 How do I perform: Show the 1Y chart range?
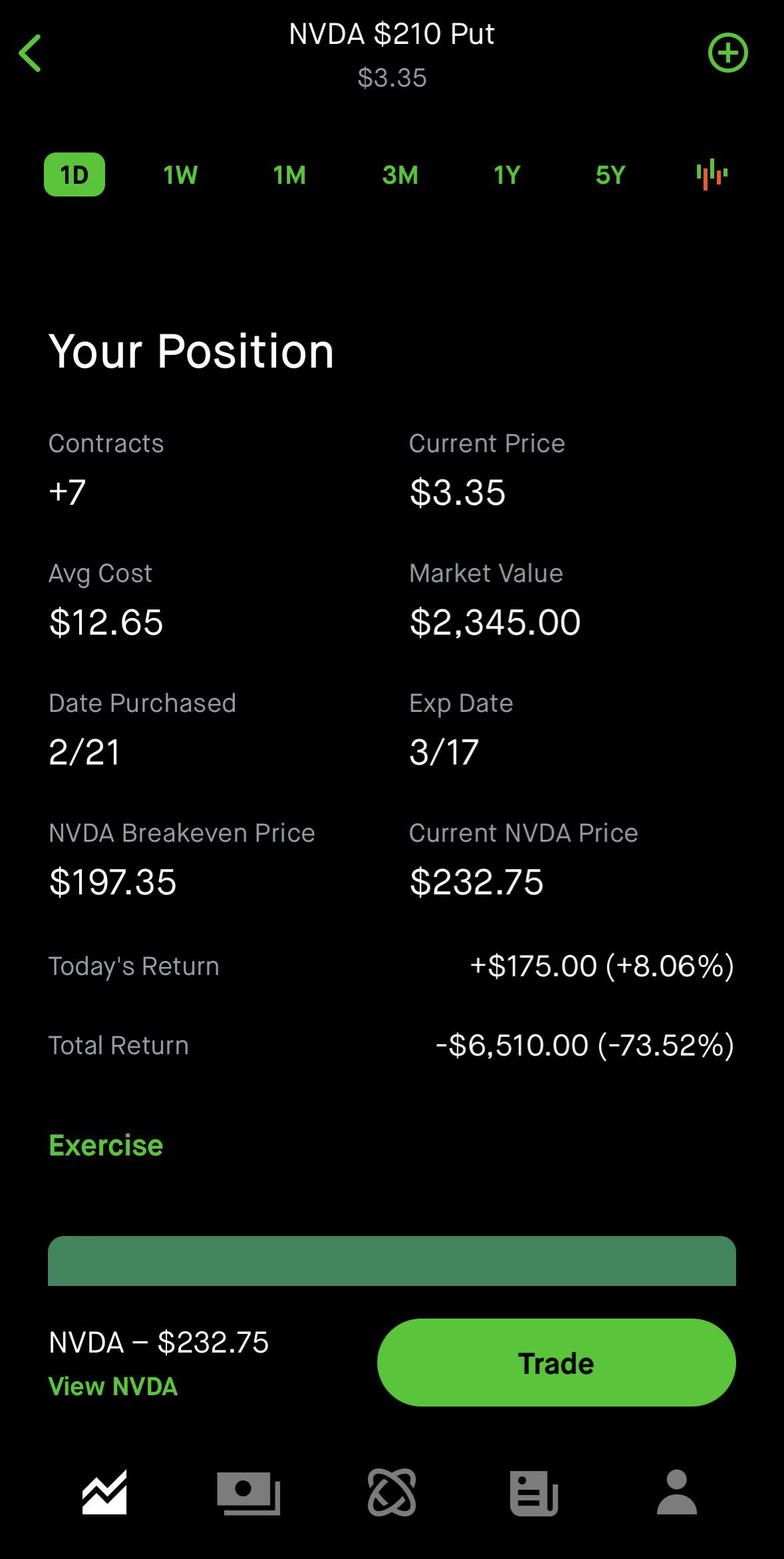507,175
